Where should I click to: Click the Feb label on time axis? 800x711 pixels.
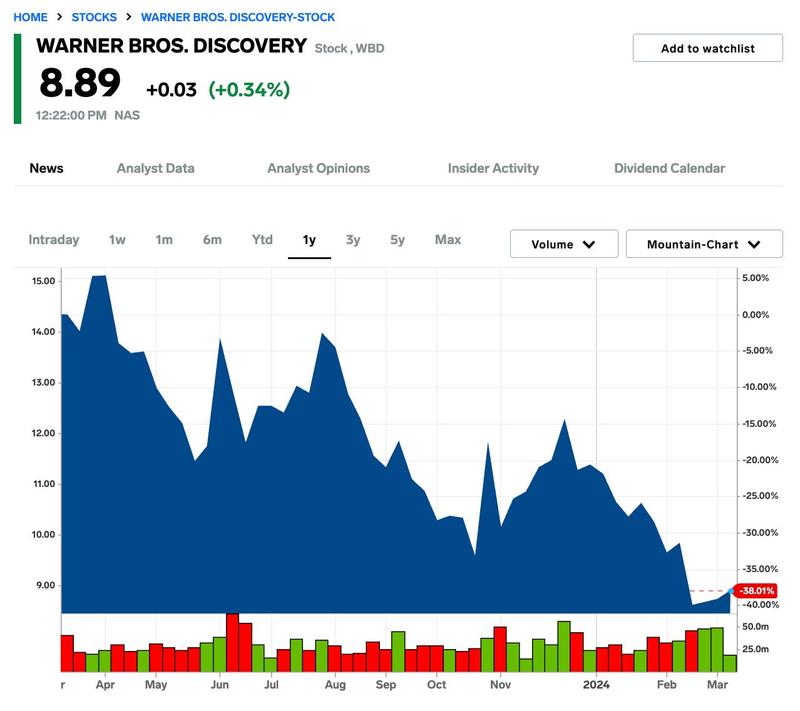666,685
